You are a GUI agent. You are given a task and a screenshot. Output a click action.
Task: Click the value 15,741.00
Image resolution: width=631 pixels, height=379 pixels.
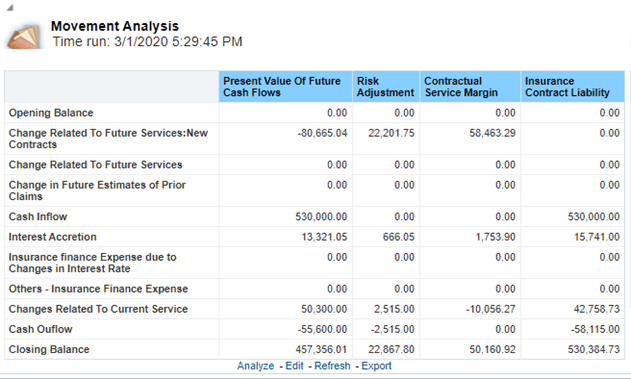coord(597,237)
